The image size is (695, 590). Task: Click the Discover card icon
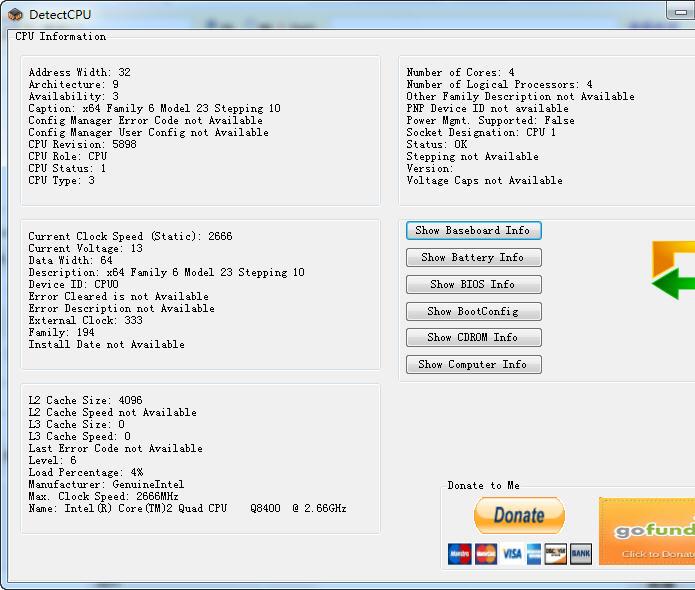[x=556, y=553]
